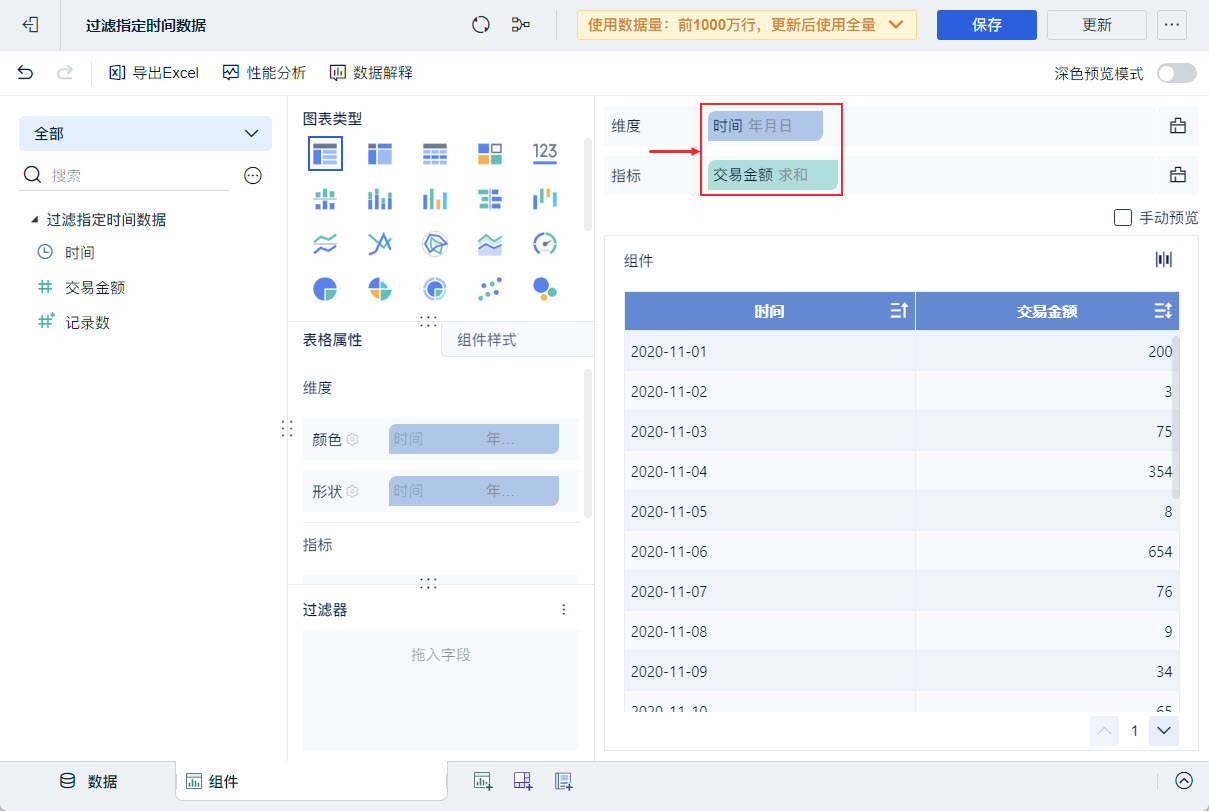Collapse the 过滤指定时间数据 tree node
This screenshot has height=811, width=1209.
[x=35, y=220]
